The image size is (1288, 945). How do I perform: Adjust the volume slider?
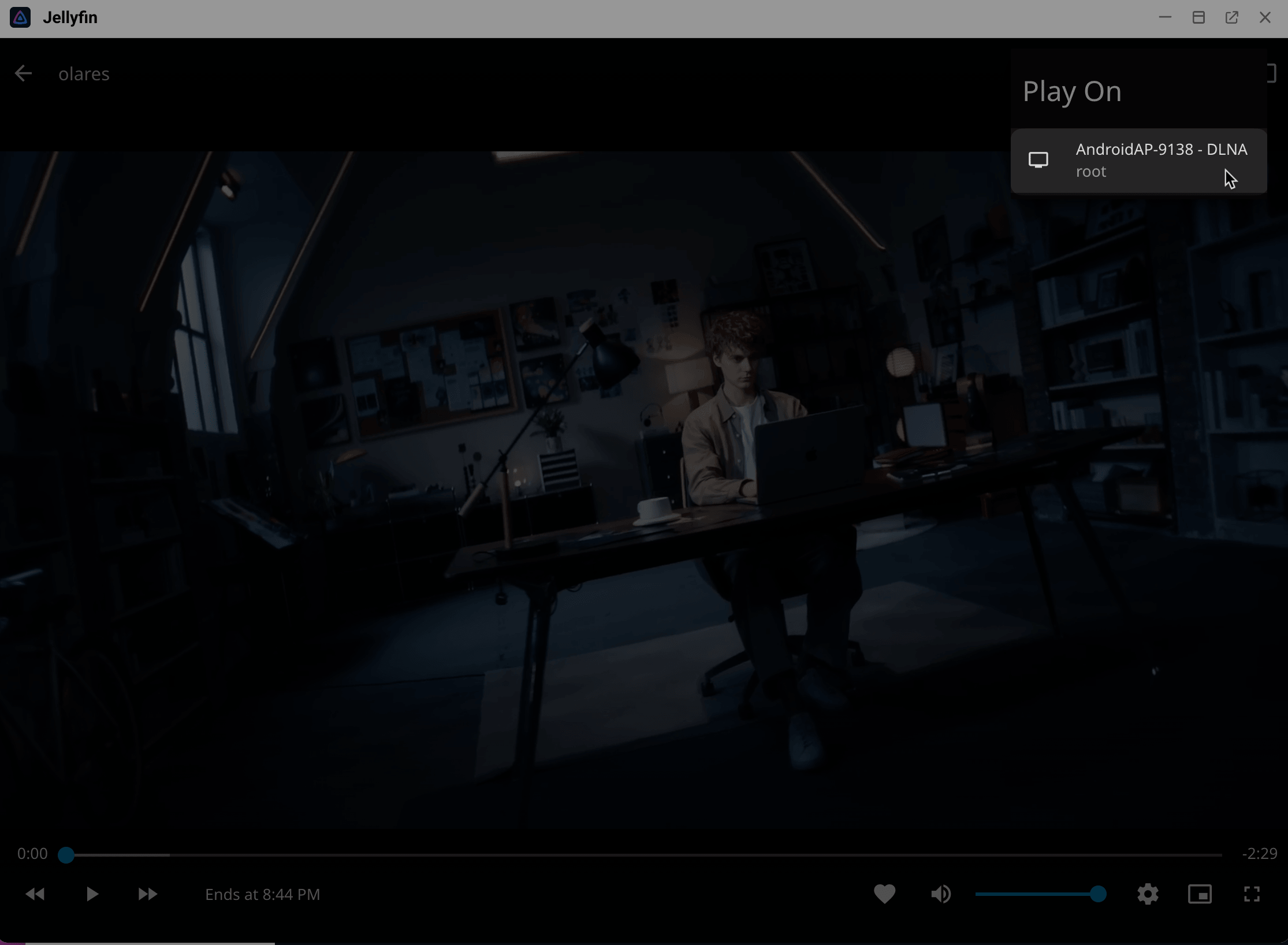(1041, 894)
